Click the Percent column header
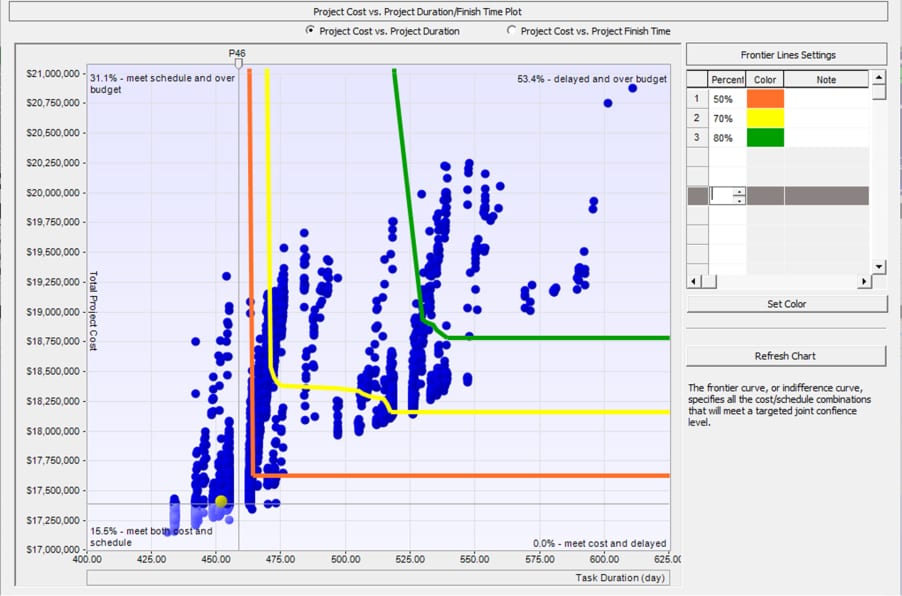 726,79
